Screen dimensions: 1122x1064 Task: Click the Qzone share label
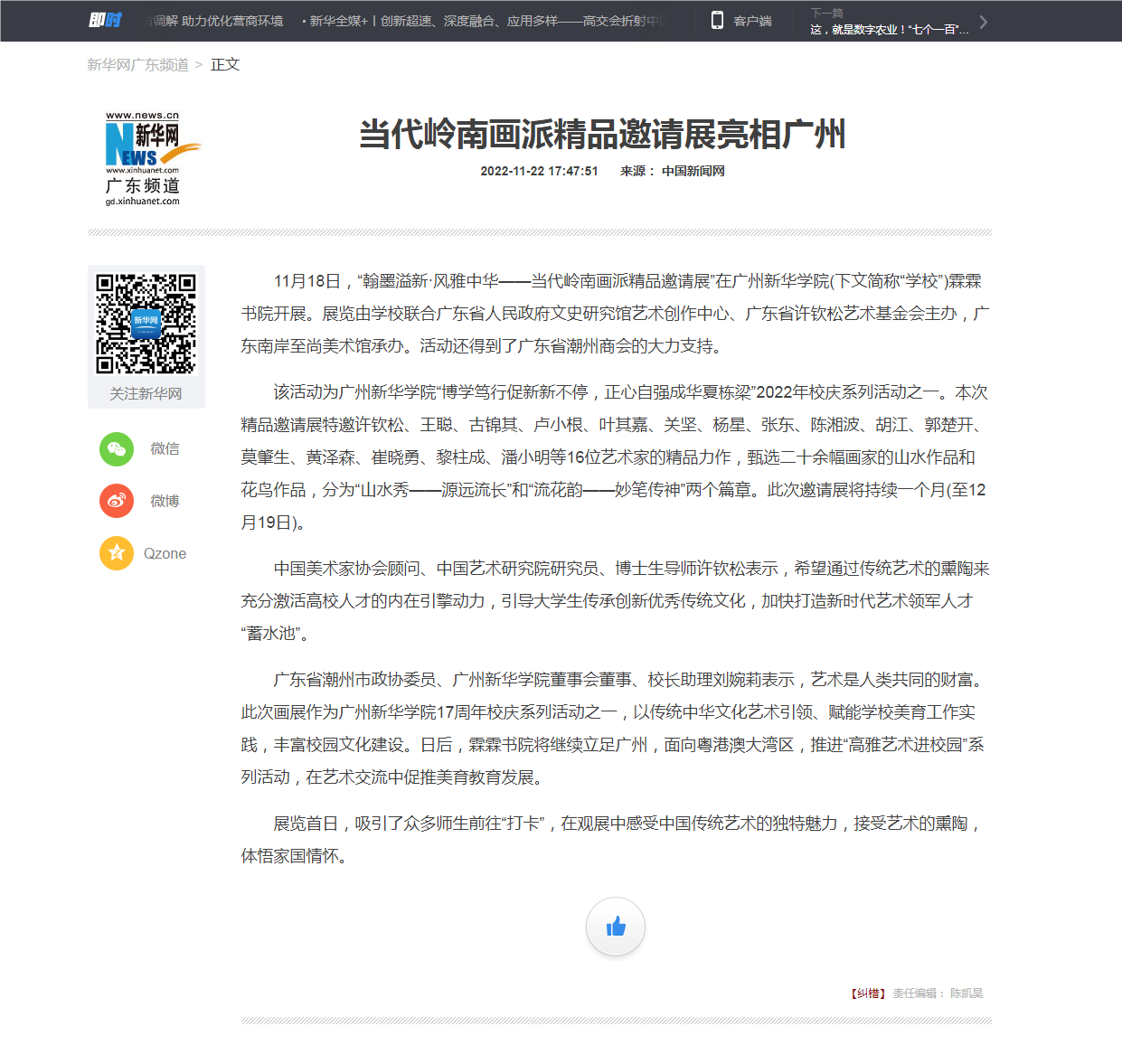coord(165,553)
